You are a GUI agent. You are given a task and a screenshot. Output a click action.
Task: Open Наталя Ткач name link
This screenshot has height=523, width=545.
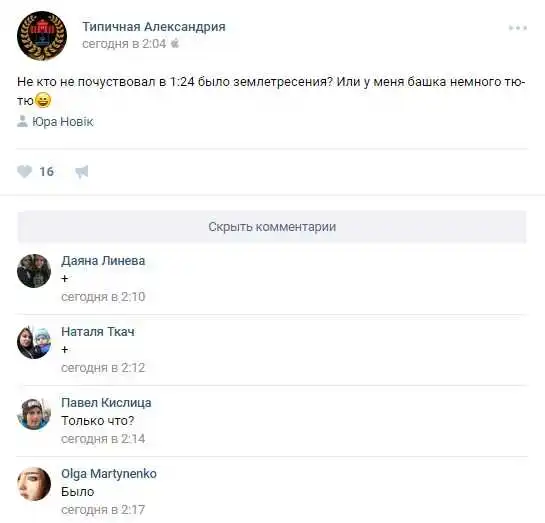[x=98, y=332]
